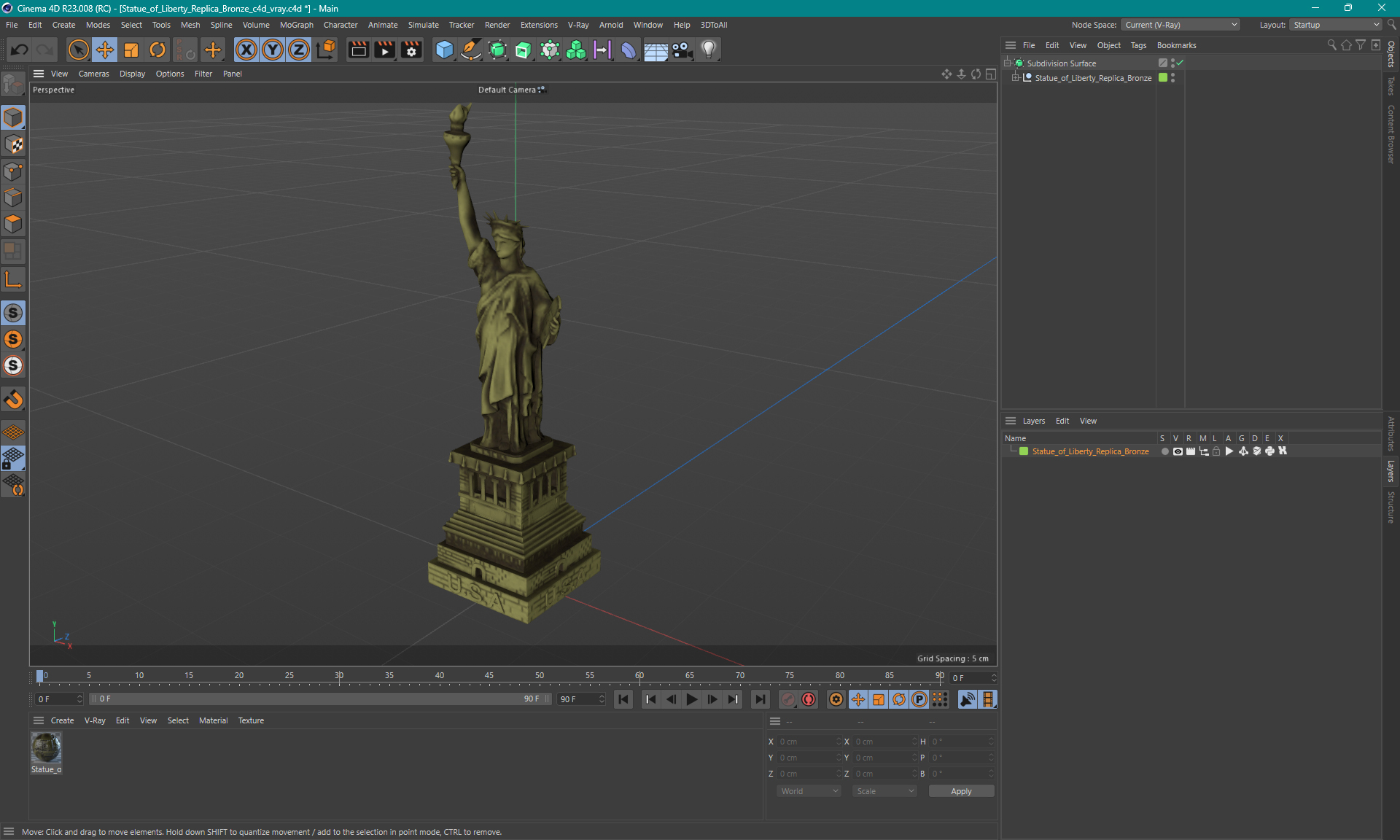
Task: Add a Subdivision Surface generator icon
Action: [497, 50]
